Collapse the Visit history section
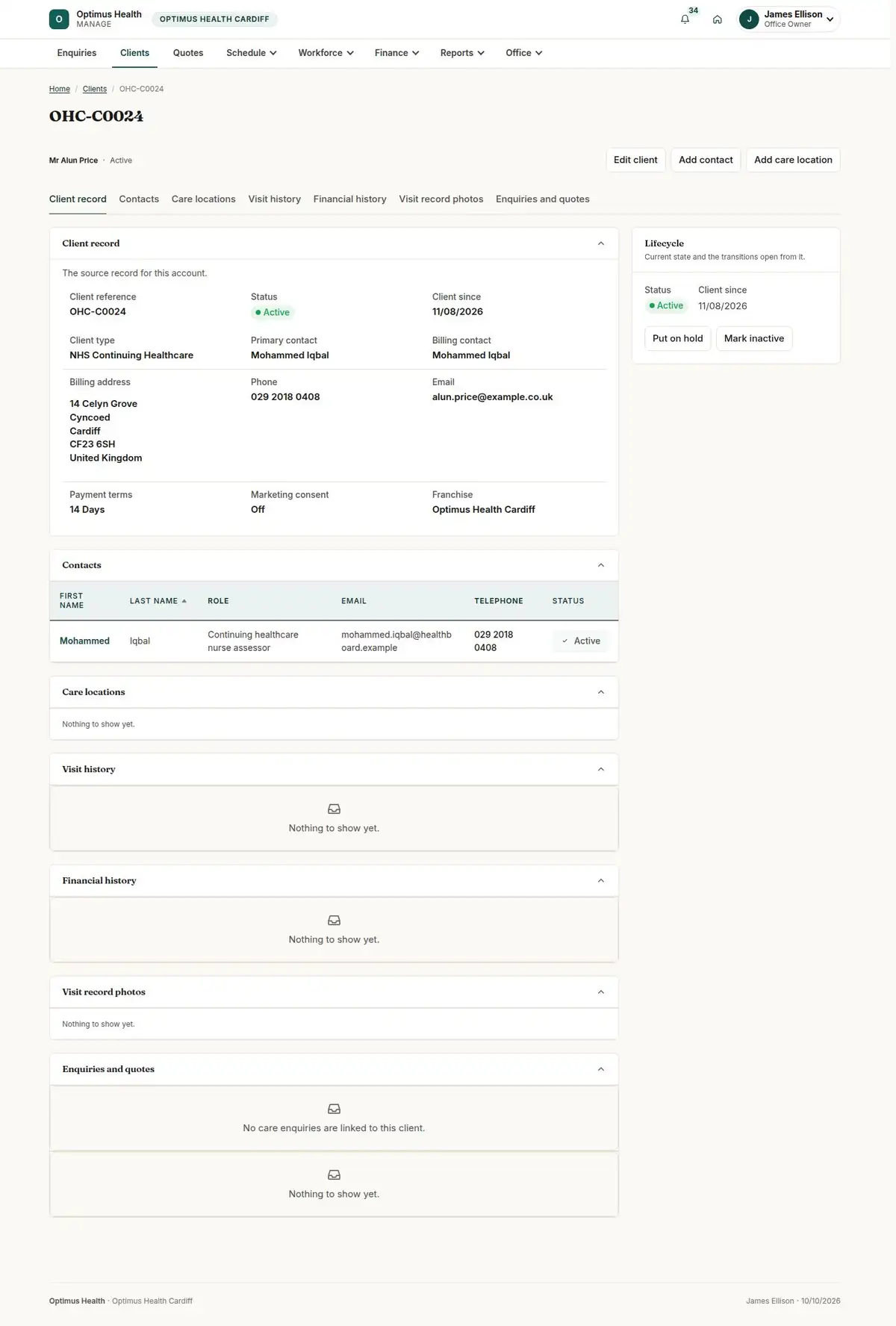The width and height of the screenshot is (896, 1326). tap(601, 769)
